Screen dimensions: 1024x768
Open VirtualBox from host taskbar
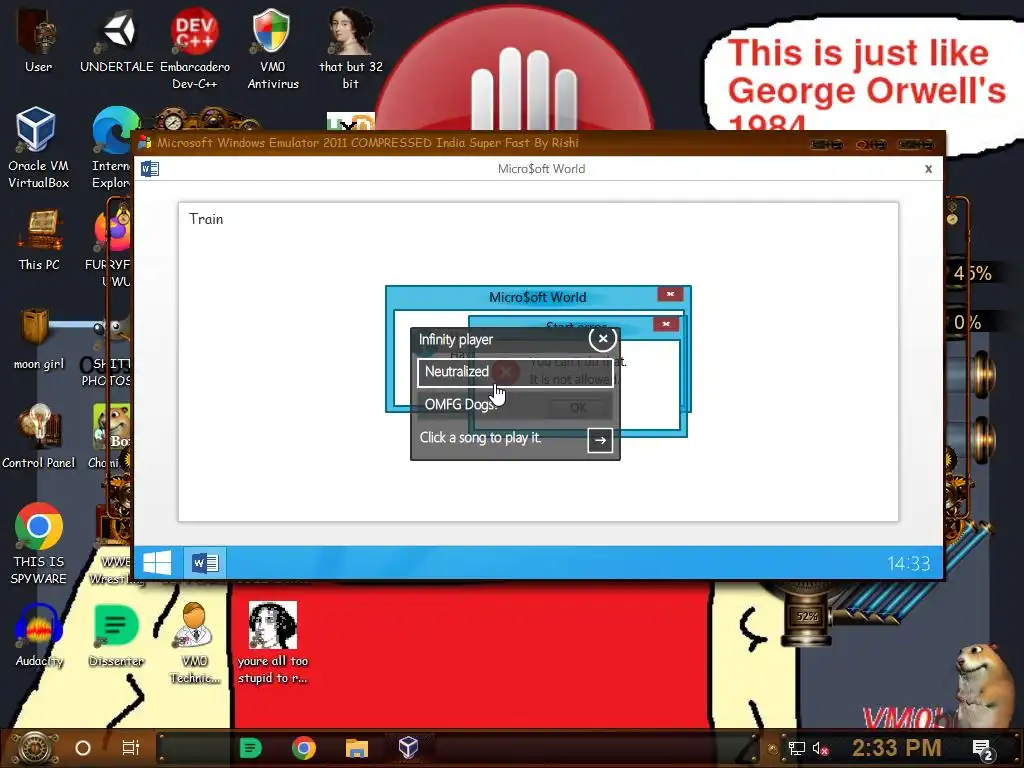click(x=408, y=748)
